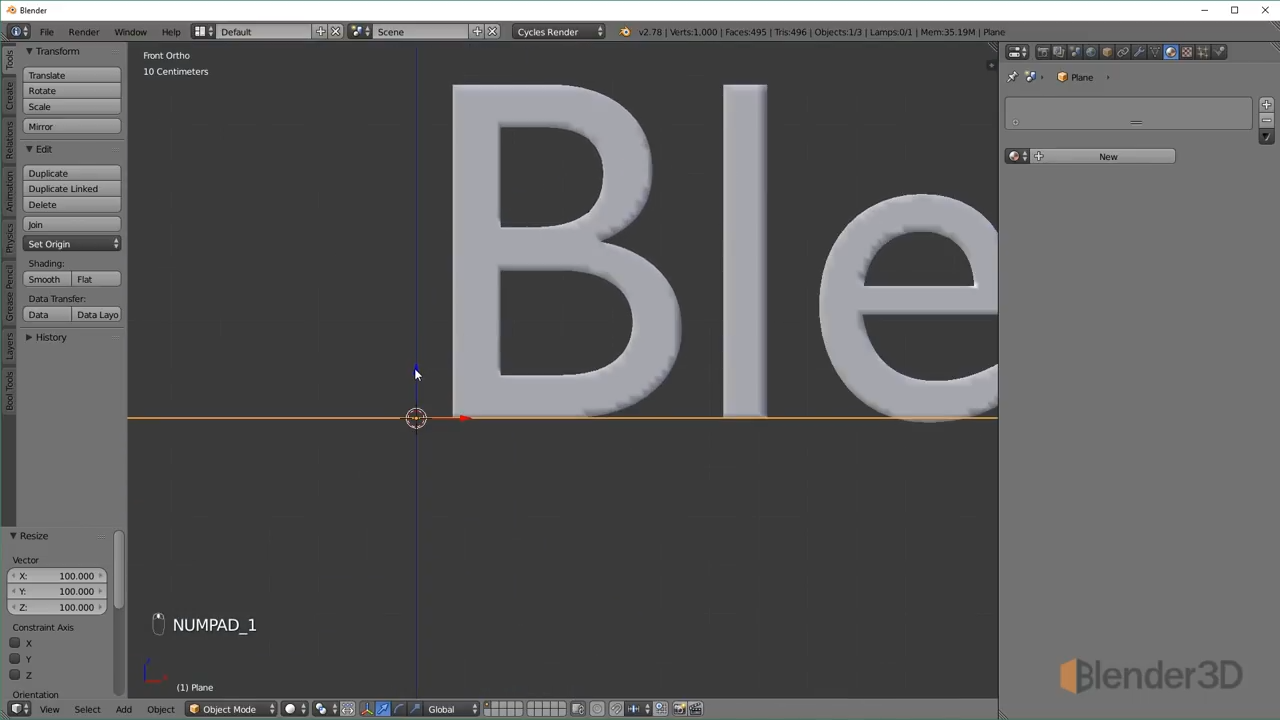
Task: Adjust the Resize Vector Y value
Action: (57, 591)
